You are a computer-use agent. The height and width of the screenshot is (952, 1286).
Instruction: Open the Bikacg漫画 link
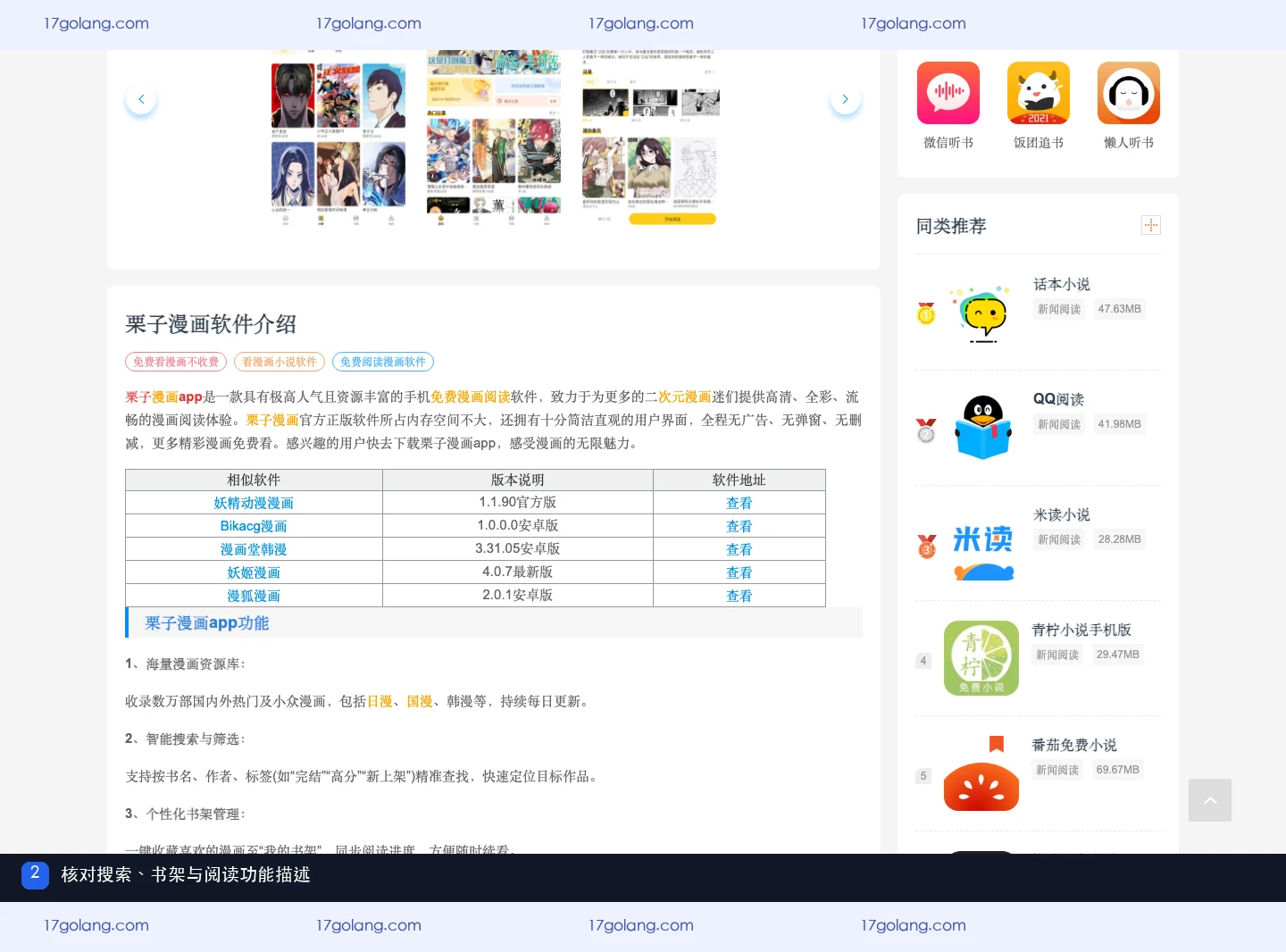coord(254,526)
